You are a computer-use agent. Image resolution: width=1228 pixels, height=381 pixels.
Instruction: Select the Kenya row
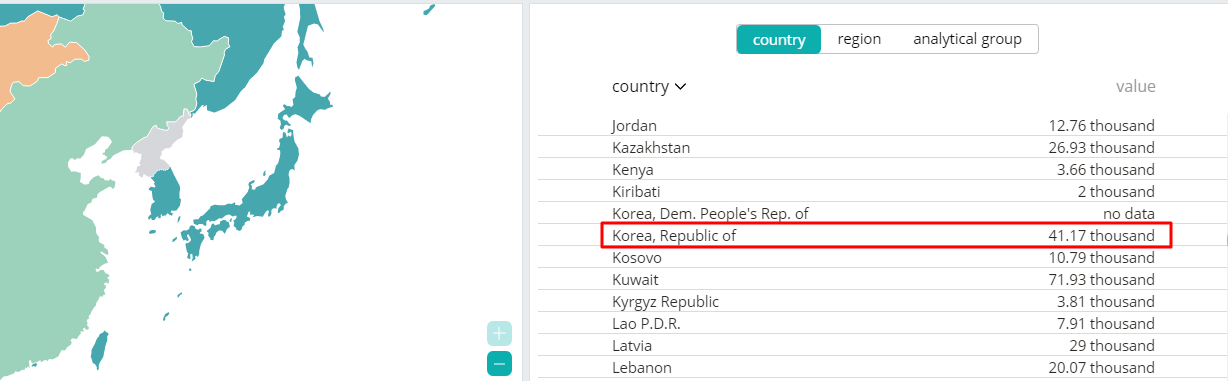pyautogui.click(x=883, y=169)
